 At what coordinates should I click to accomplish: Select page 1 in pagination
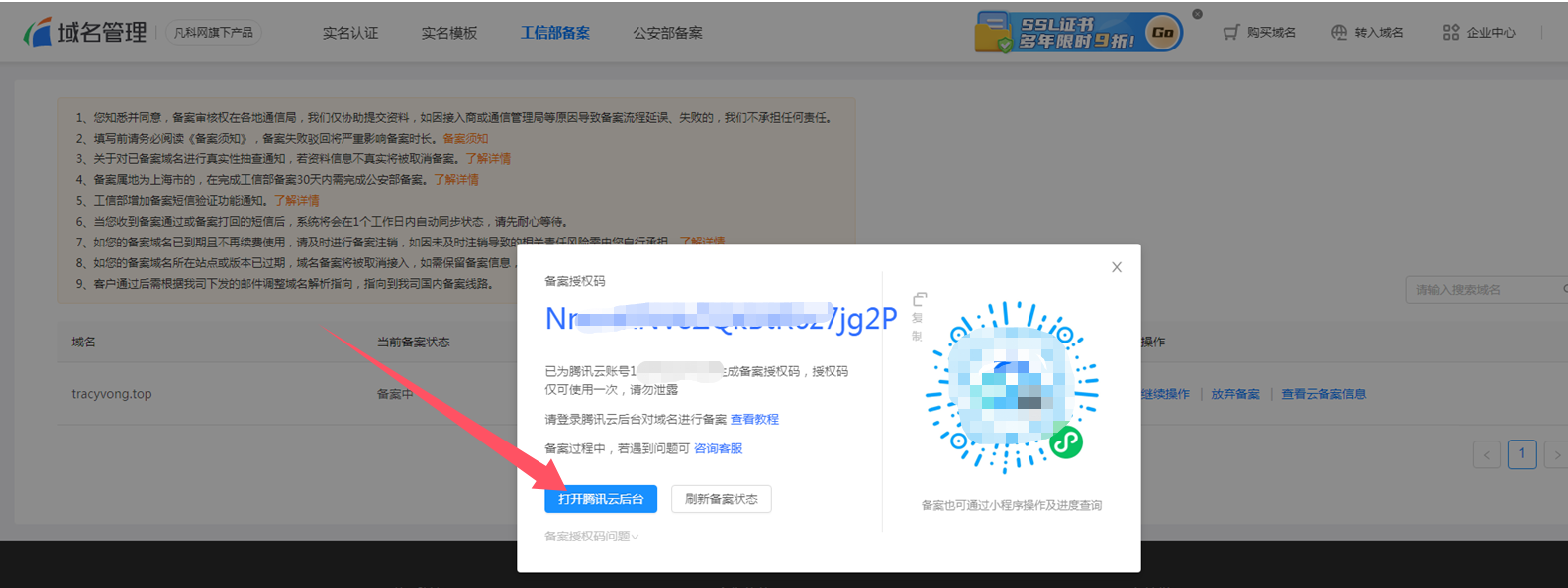pyautogui.click(x=1522, y=454)
